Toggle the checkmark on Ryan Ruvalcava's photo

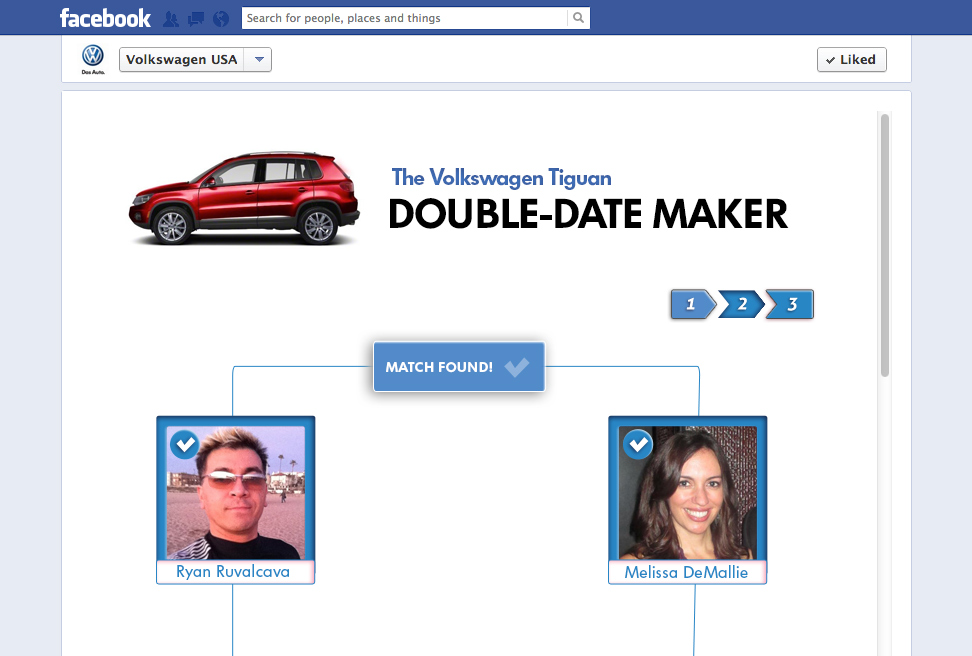point(184,444)
